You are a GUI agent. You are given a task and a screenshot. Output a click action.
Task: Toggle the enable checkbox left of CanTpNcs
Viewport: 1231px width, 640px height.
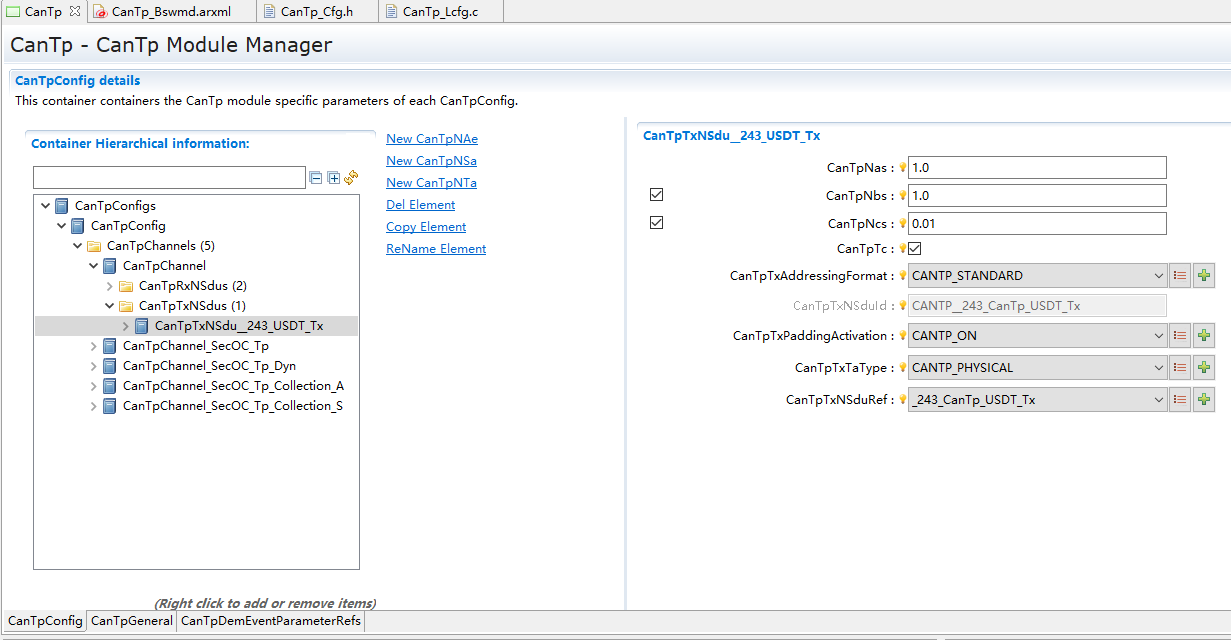click(x=657, y=223)
